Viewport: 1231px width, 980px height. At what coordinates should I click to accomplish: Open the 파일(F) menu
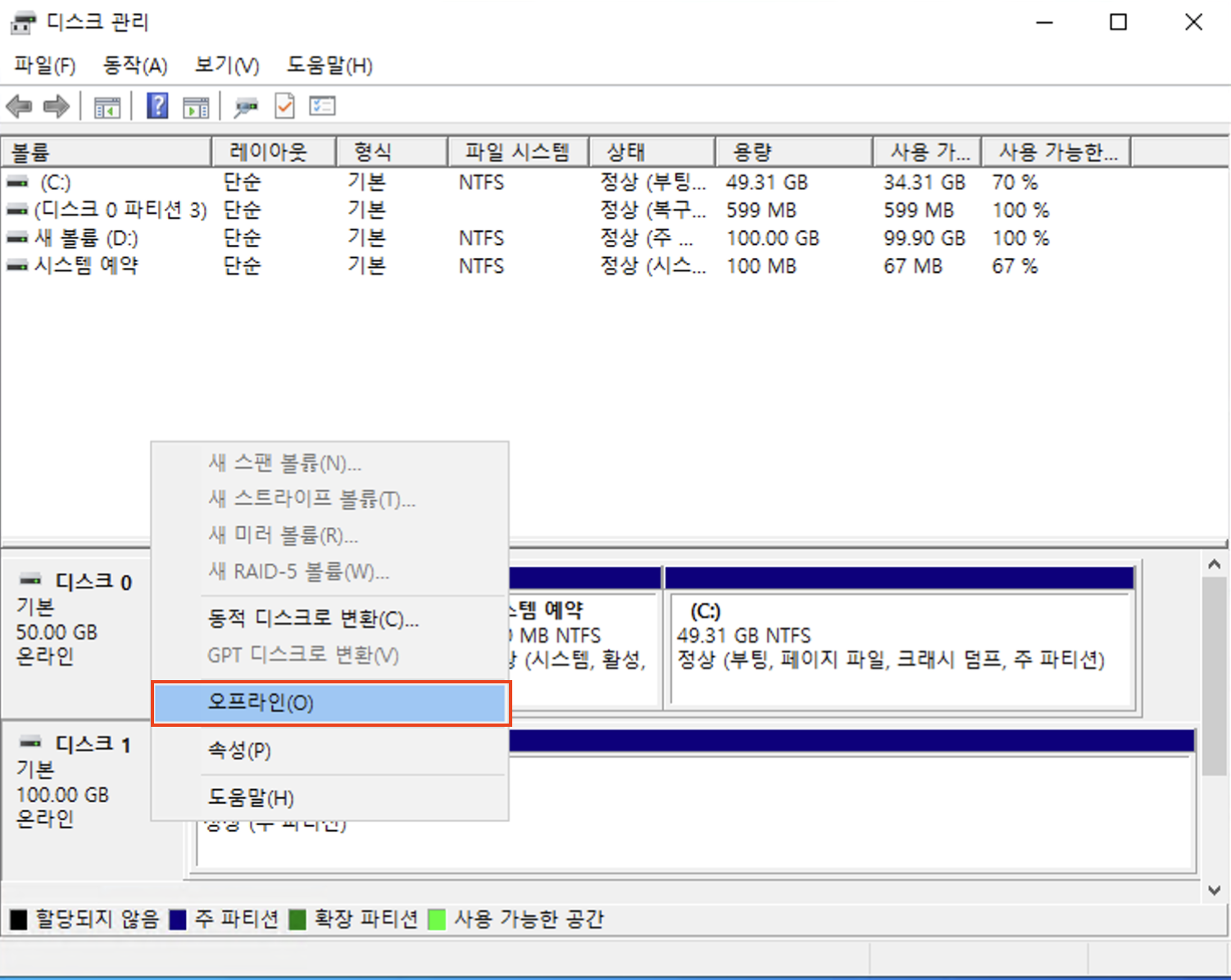45,66
